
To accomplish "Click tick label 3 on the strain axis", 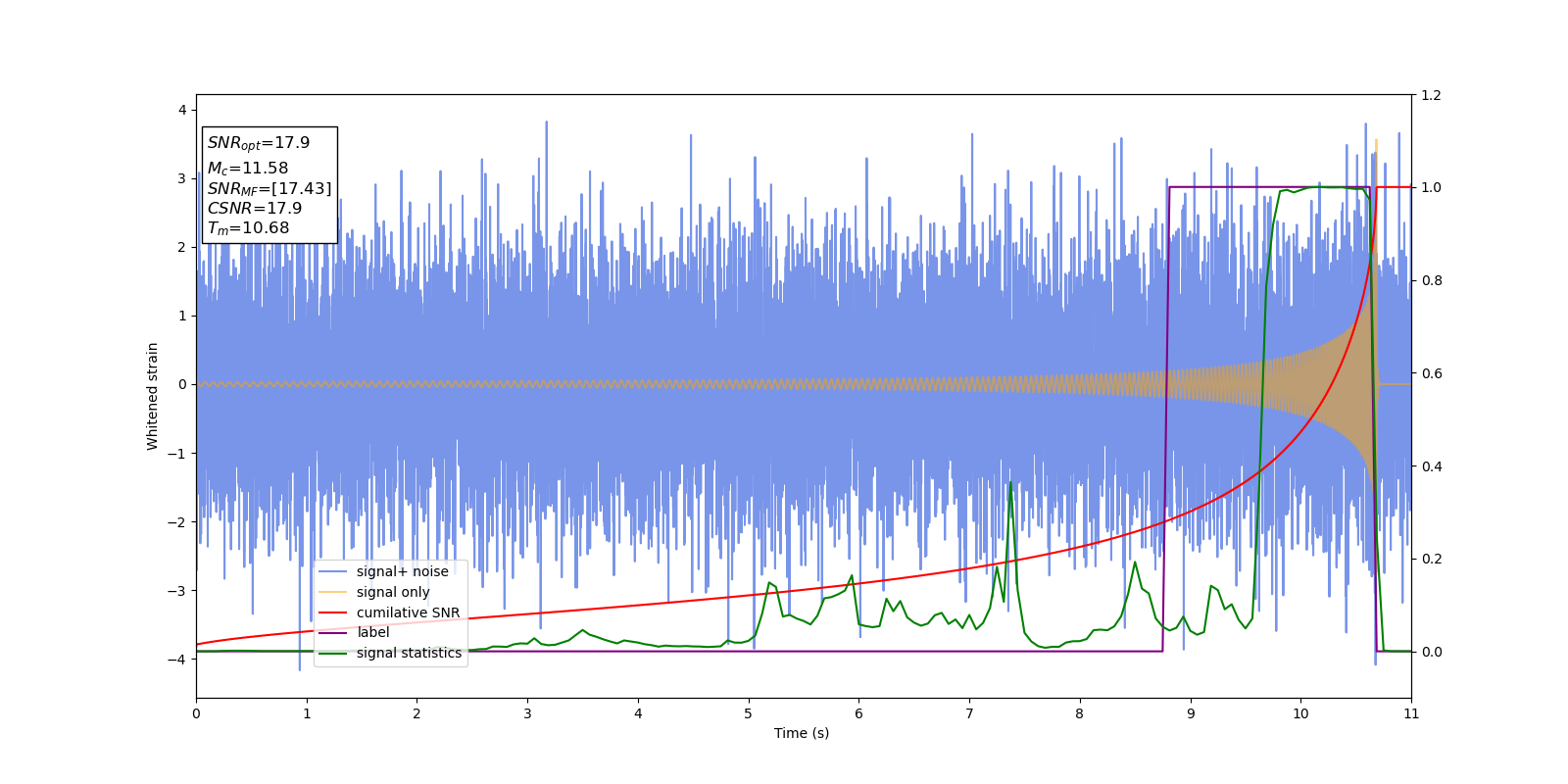I will point(182,178).
